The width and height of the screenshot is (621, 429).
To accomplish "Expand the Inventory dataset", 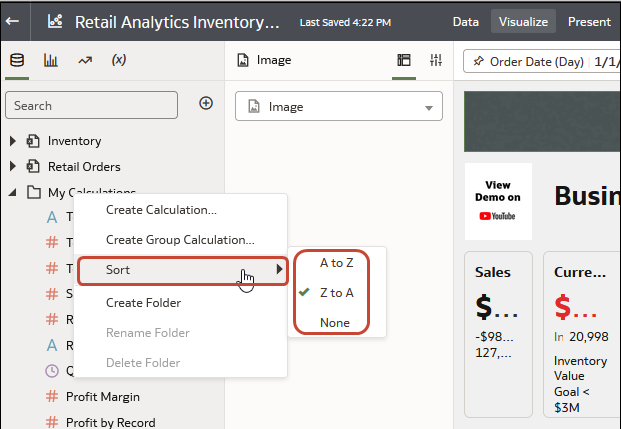I will (13, 141).
